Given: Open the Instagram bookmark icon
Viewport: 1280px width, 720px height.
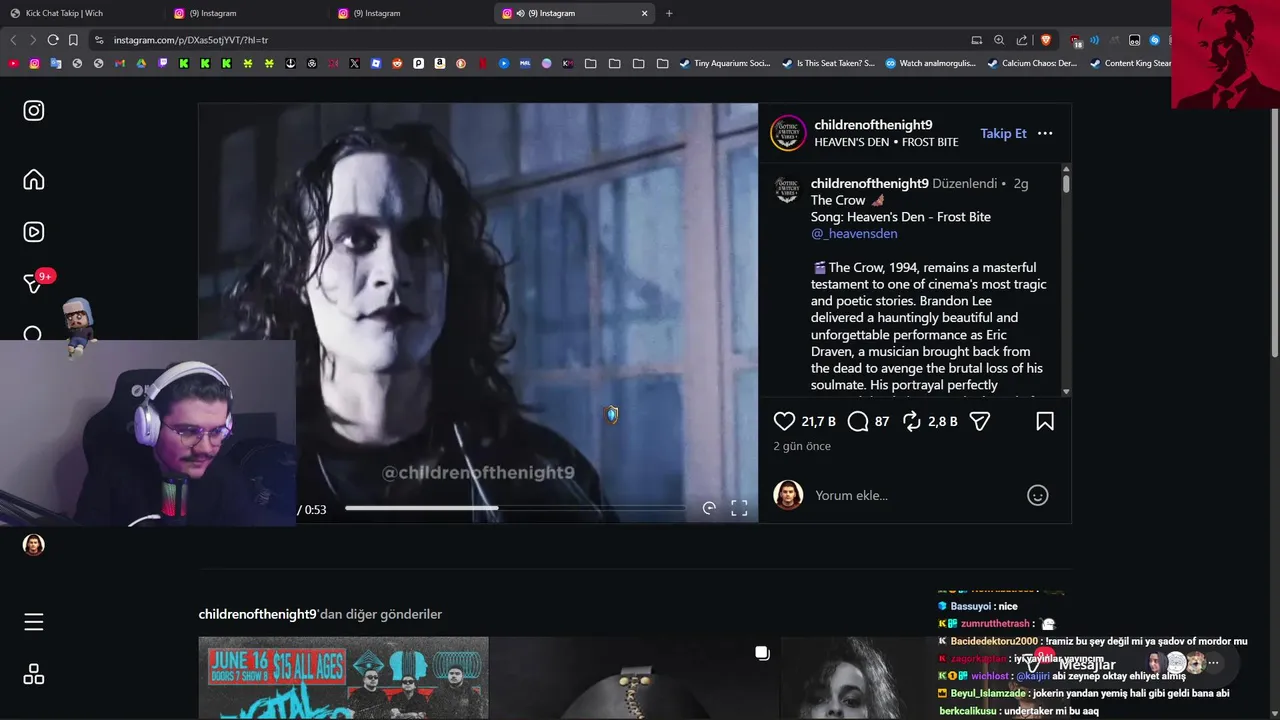Looking at the screenshot, I should 34,63.
